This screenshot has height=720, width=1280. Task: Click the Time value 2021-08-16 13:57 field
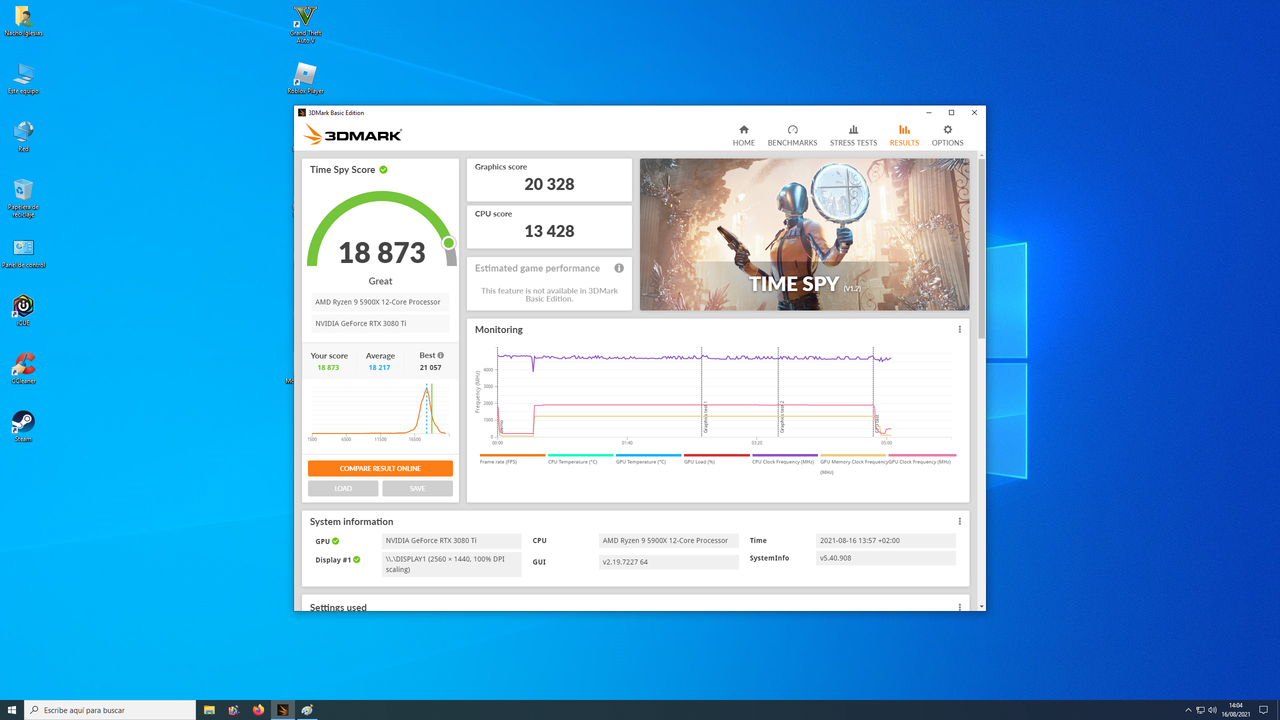886,540
